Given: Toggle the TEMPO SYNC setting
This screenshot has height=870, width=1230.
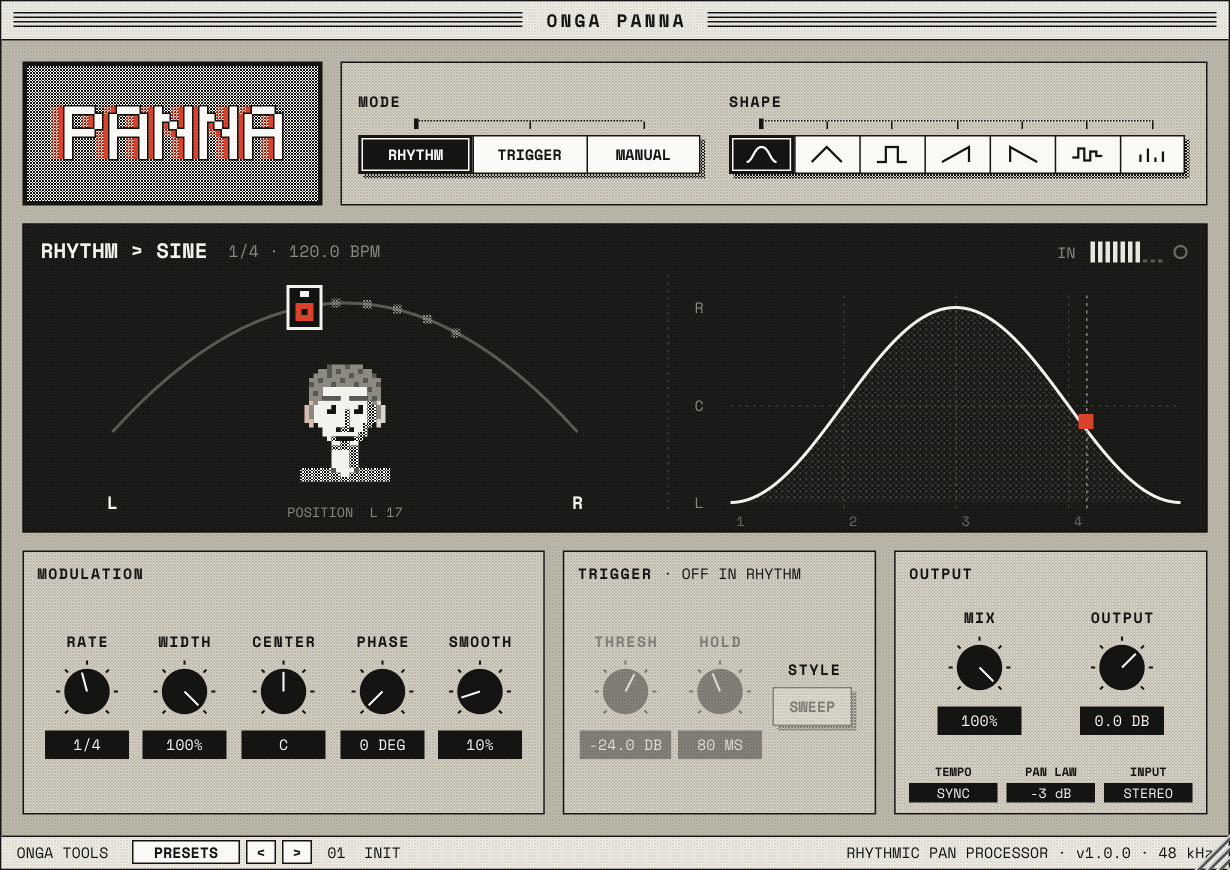Looking at the screenshot, I should (953, 793).
